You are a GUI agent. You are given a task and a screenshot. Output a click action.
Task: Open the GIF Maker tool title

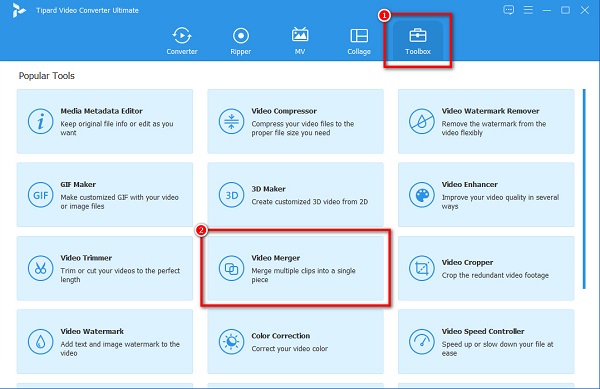pos(78,184)
